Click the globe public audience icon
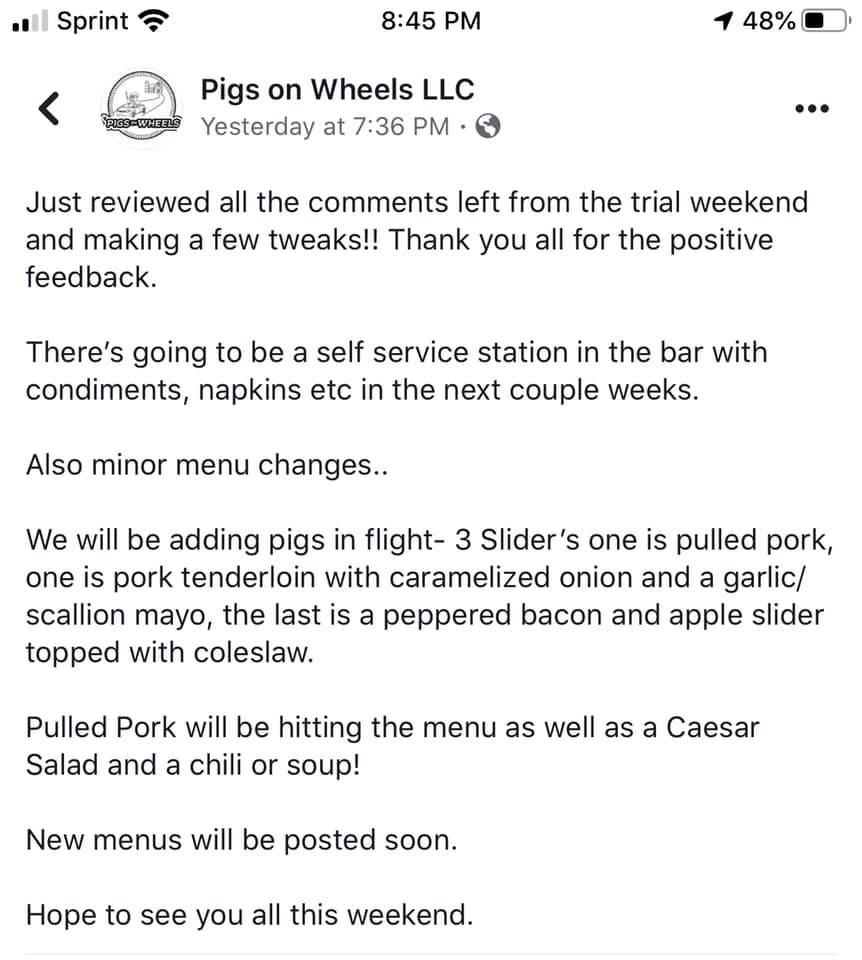Viewport: 862px width, 960px height. pyautogui.click(x=488, y=127)
